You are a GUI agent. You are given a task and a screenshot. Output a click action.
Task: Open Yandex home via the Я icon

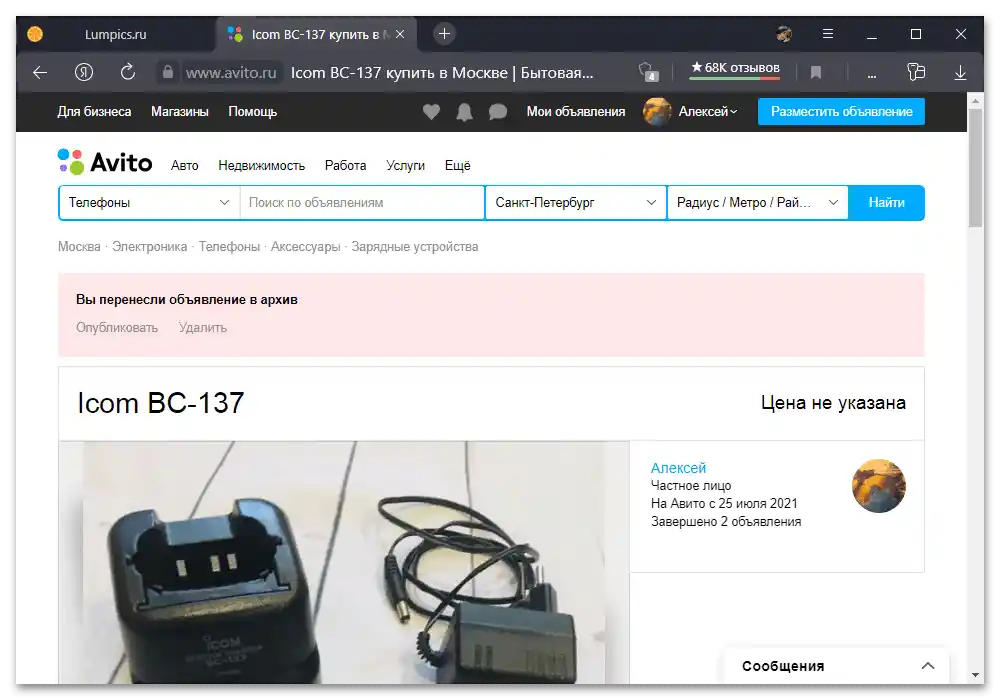pyautogui.click(x=84, y=72)
